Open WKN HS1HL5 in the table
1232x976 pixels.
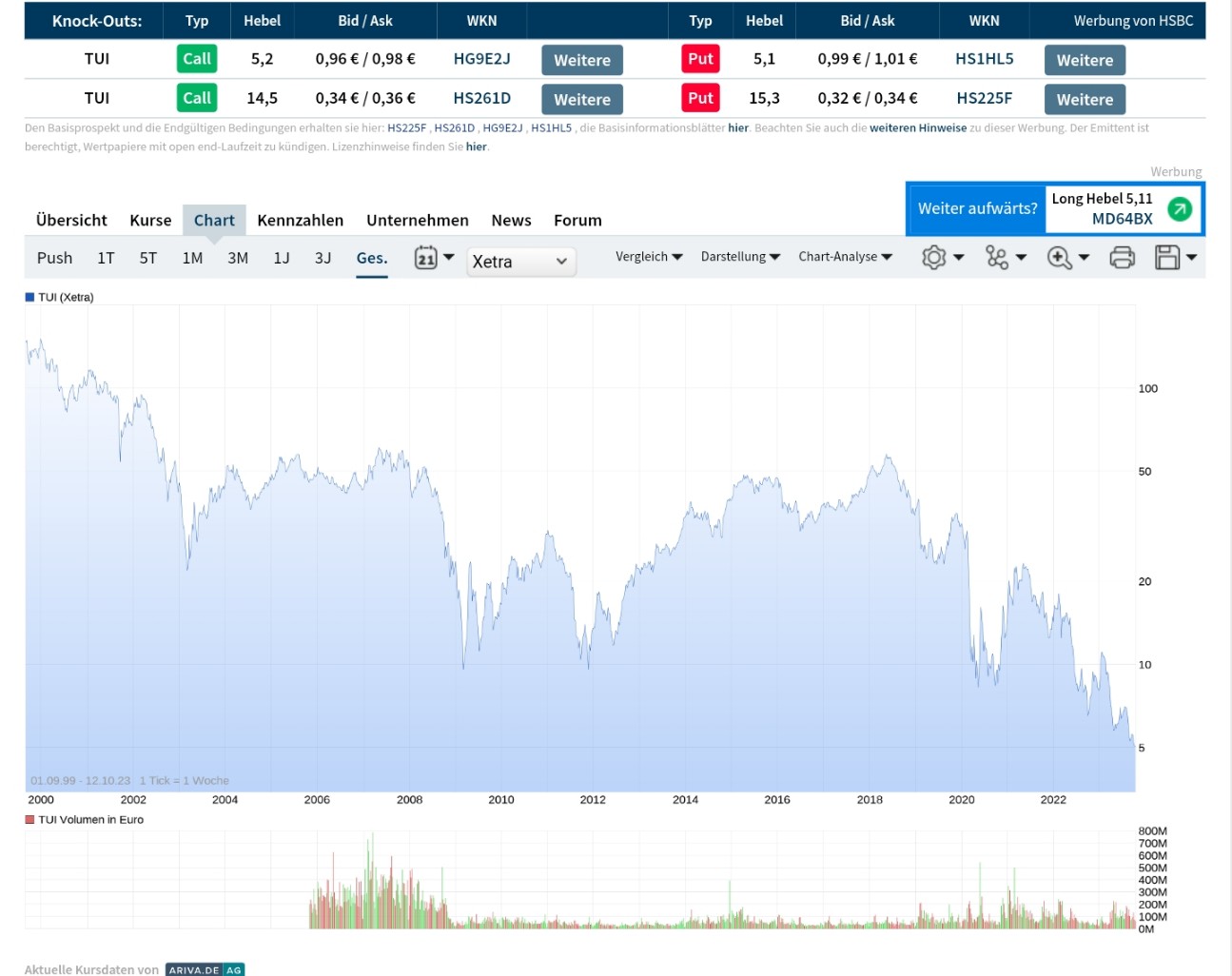coord(985,59)
